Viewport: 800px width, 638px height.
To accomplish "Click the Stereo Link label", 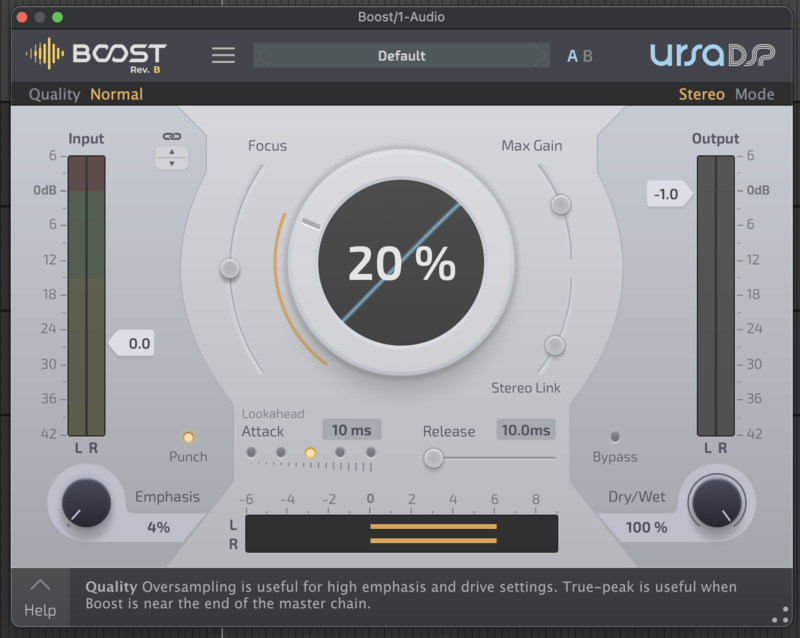I will pyautogui.click(x=526, y=388).
